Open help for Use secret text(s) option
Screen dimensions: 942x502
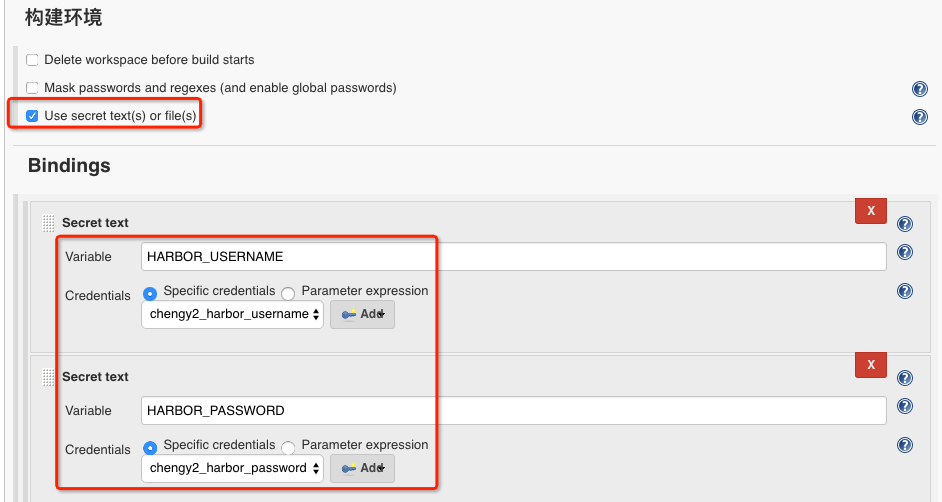point(919,117)
